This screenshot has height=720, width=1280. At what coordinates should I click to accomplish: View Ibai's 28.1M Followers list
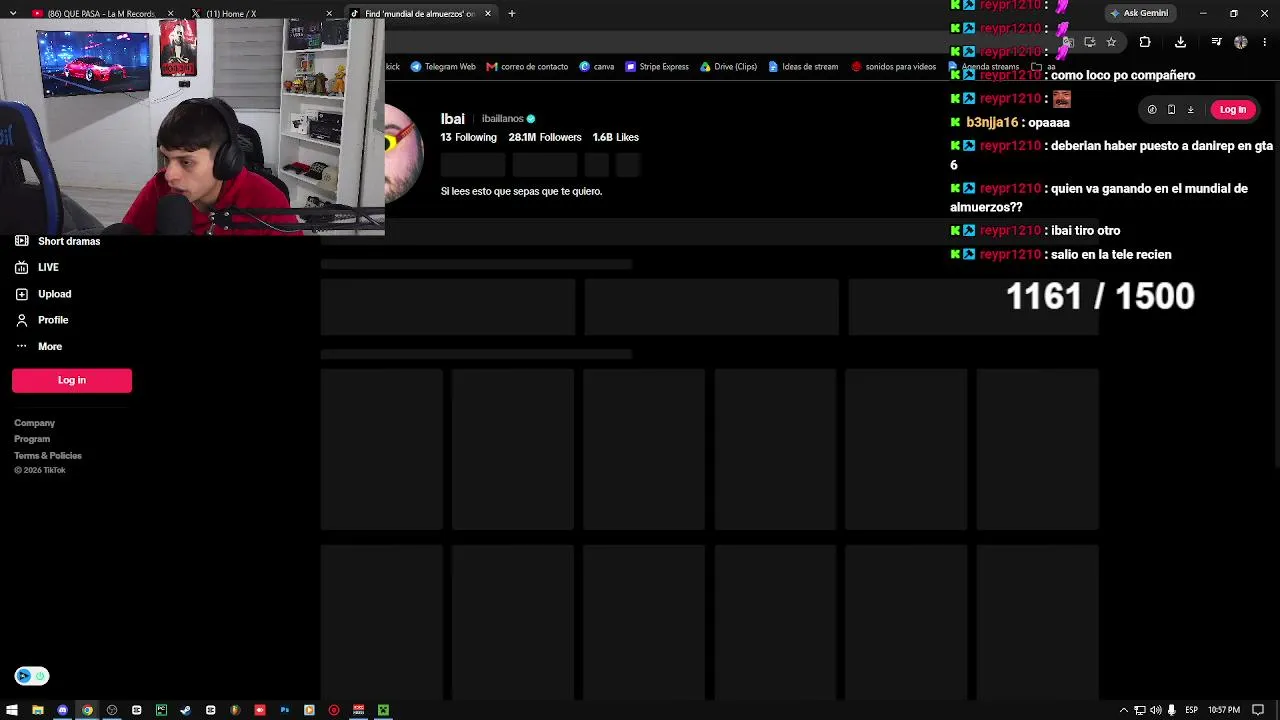[x=545, y=137]
